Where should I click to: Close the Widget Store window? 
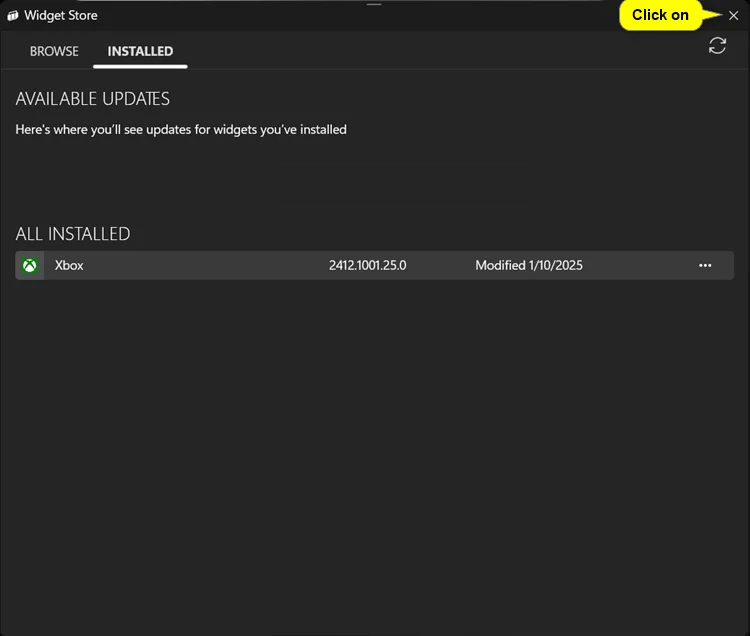point(733,15)
